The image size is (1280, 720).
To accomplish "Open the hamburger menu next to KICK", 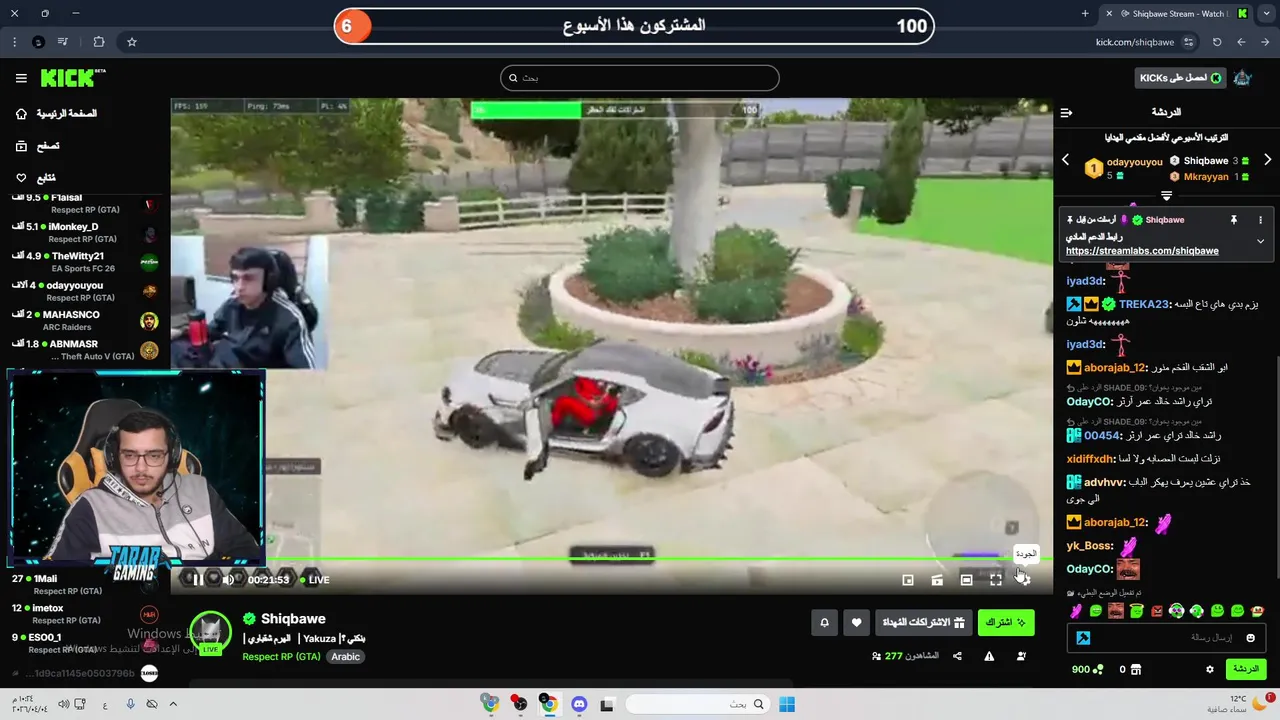I will (21, 78).
